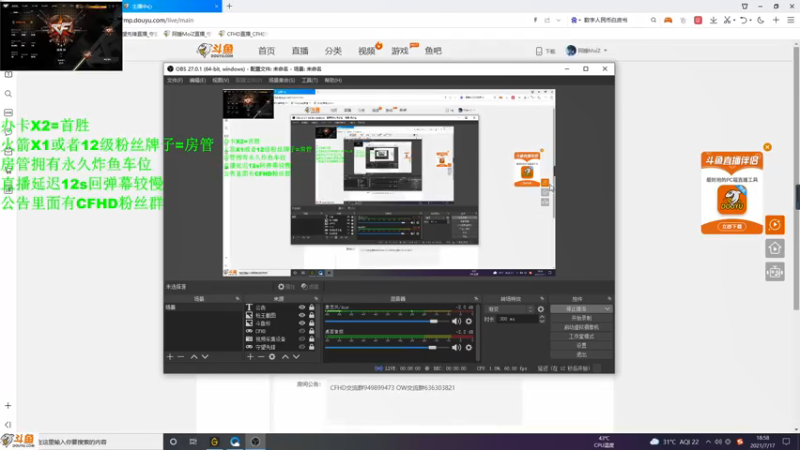Open the File menu in OBS
800x450 pixels.
(174, 80)
